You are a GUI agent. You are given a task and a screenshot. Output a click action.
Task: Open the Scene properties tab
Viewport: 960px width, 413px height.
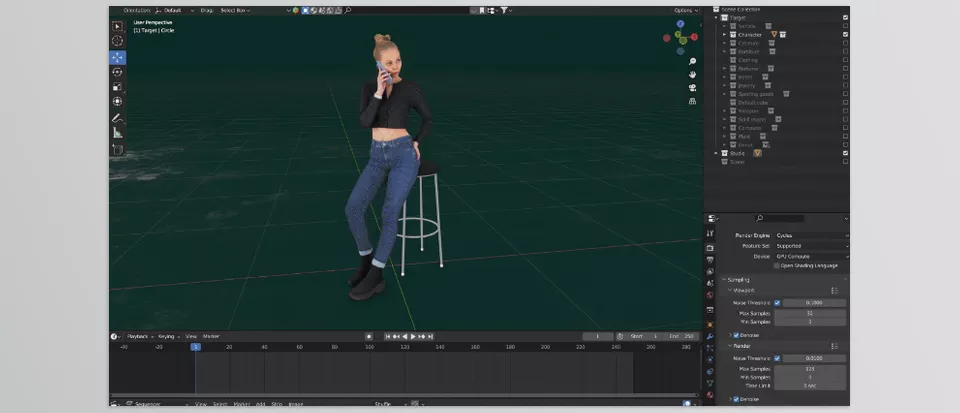710,283
